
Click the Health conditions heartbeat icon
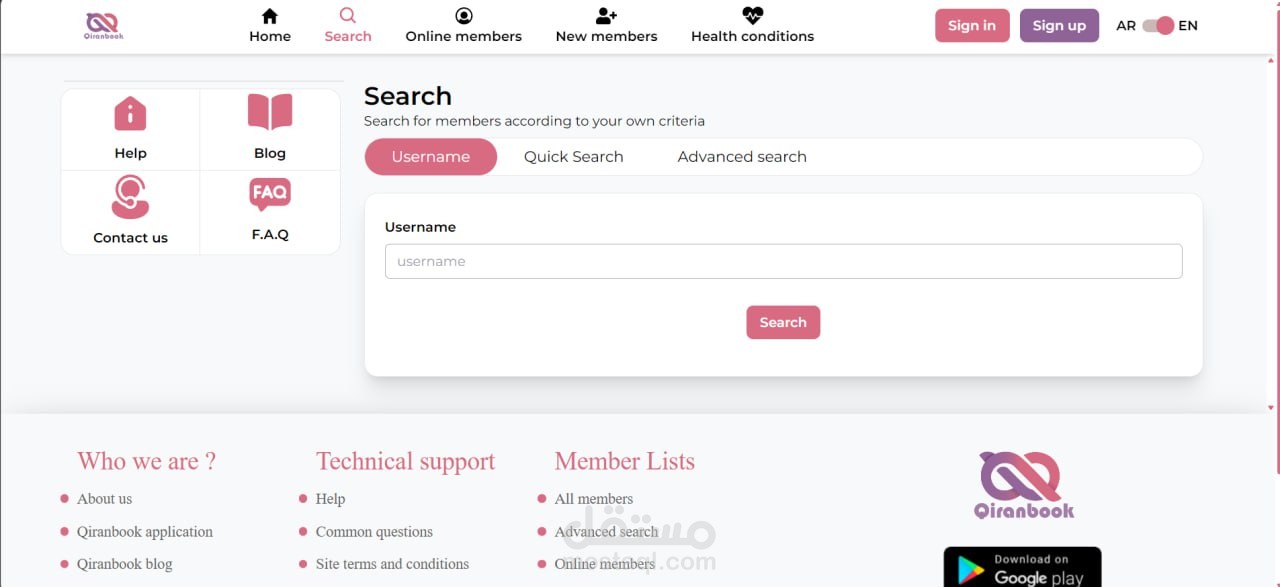click(752, 16)
